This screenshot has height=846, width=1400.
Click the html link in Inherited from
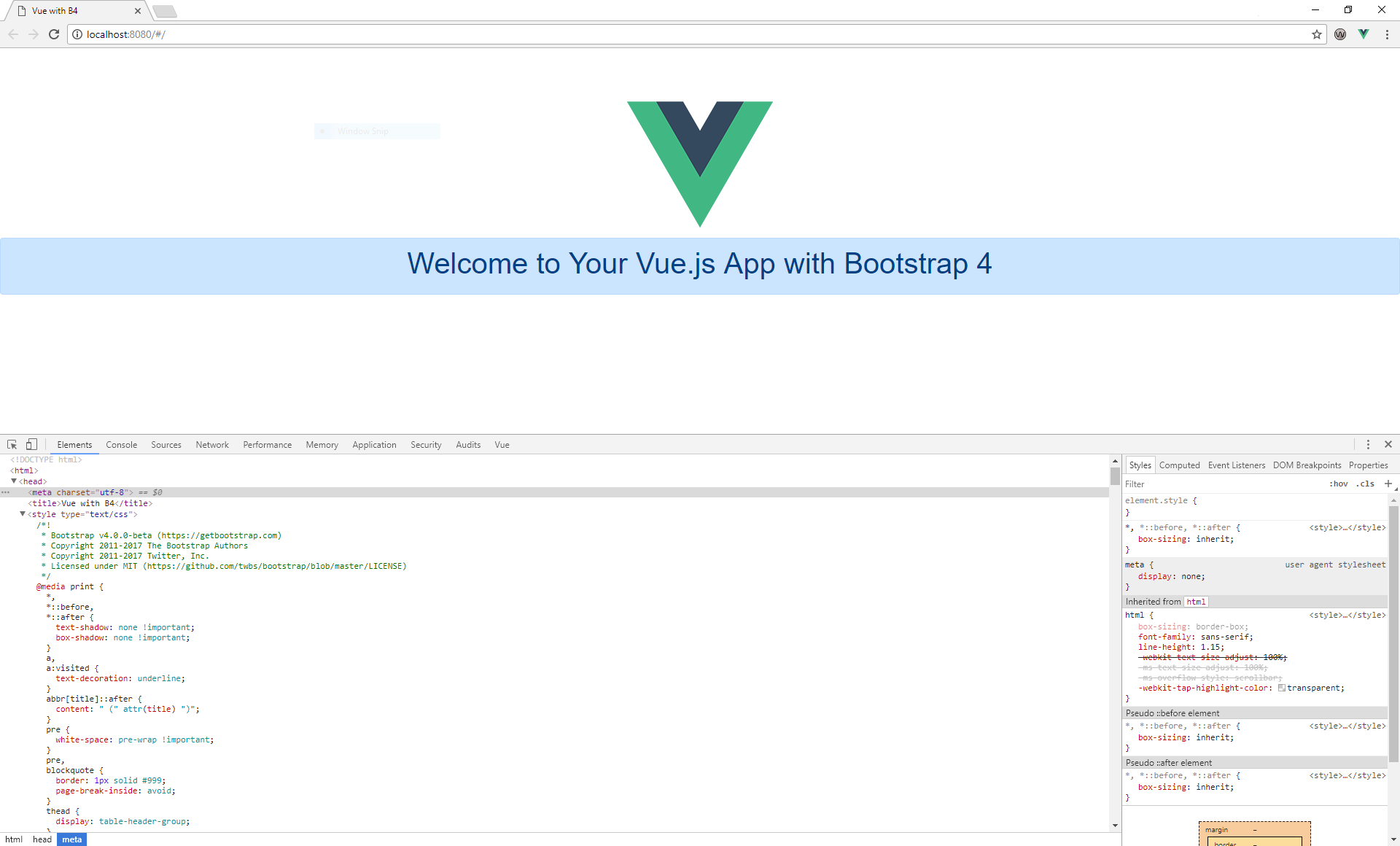pos(1196,602)
